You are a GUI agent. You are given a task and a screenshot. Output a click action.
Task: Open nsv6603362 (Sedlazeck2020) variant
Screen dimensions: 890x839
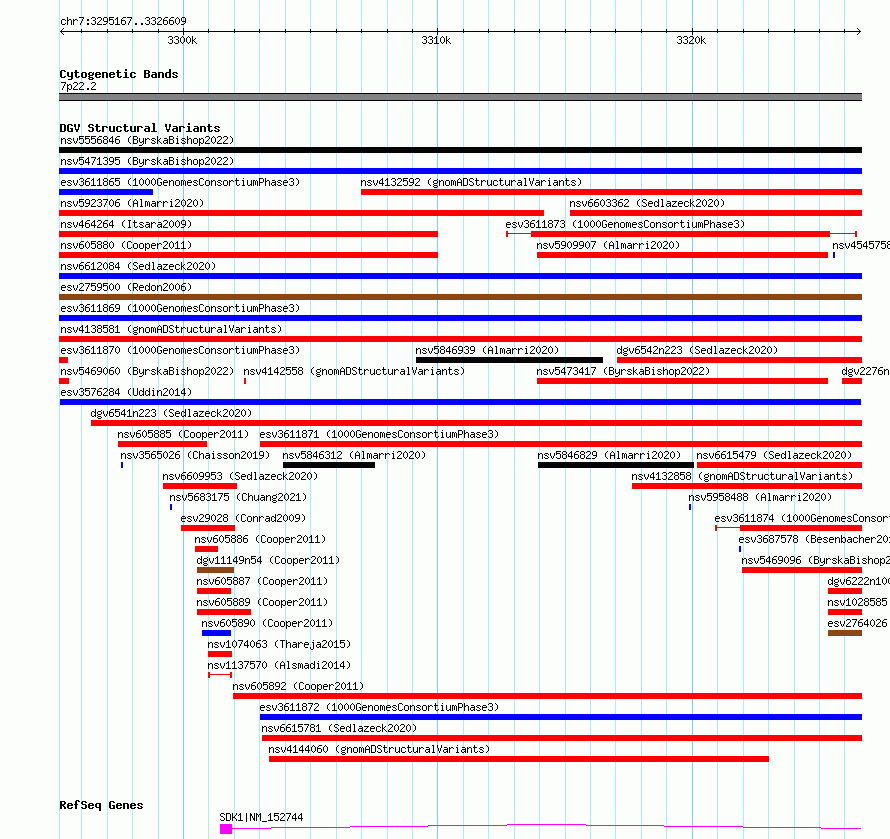(648, 203)
